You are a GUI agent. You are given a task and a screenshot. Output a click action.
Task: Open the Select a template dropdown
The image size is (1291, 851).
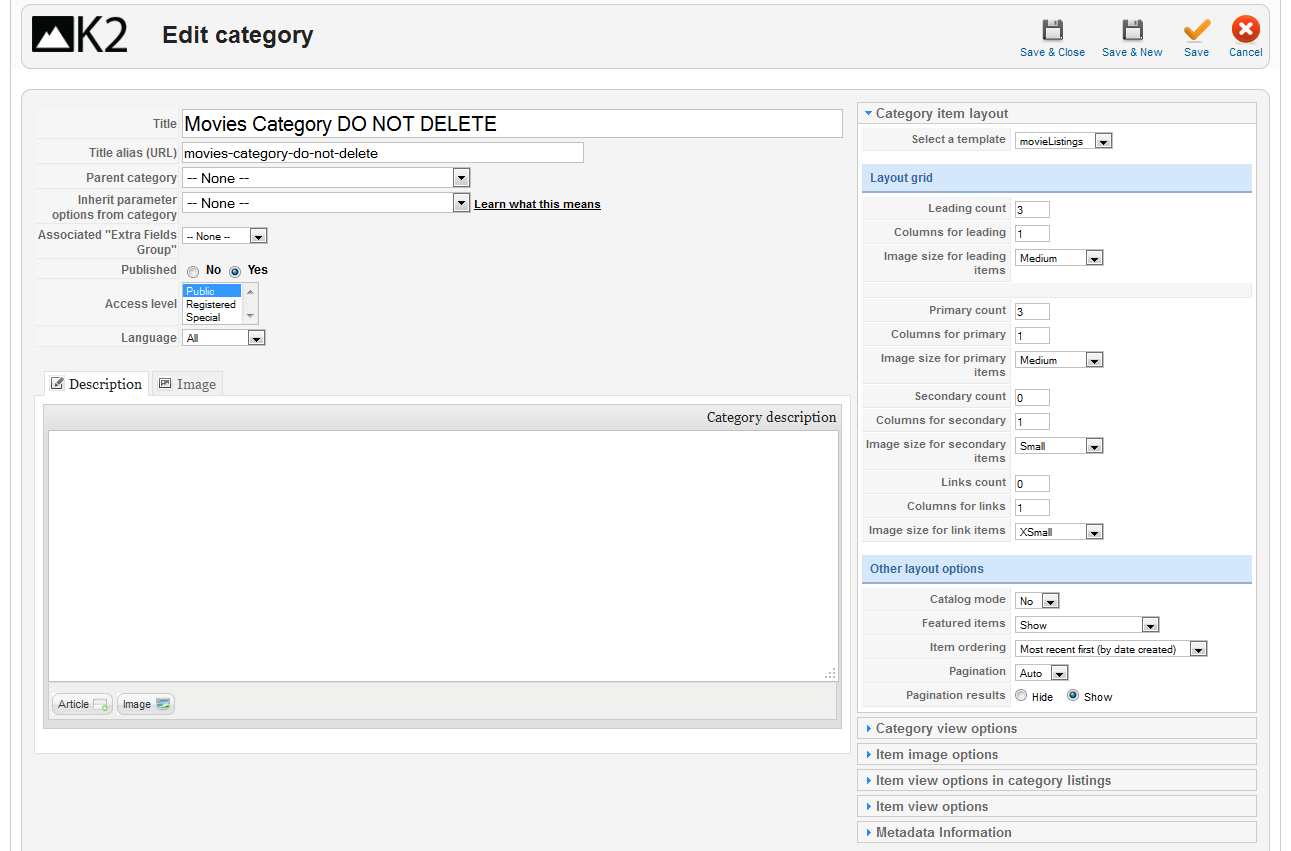coord(1064,141)
